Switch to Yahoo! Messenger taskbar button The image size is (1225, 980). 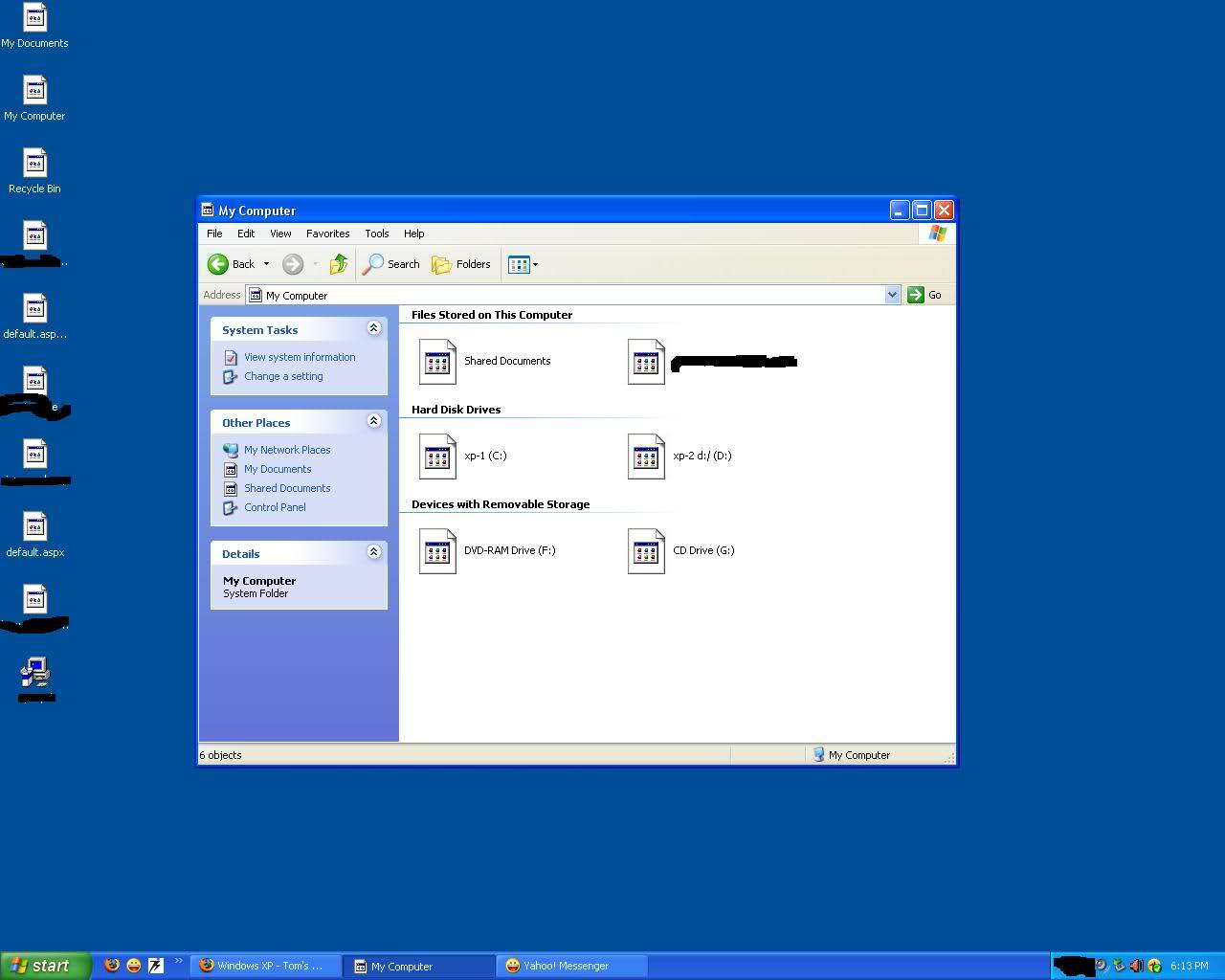(x=572, y=966)
